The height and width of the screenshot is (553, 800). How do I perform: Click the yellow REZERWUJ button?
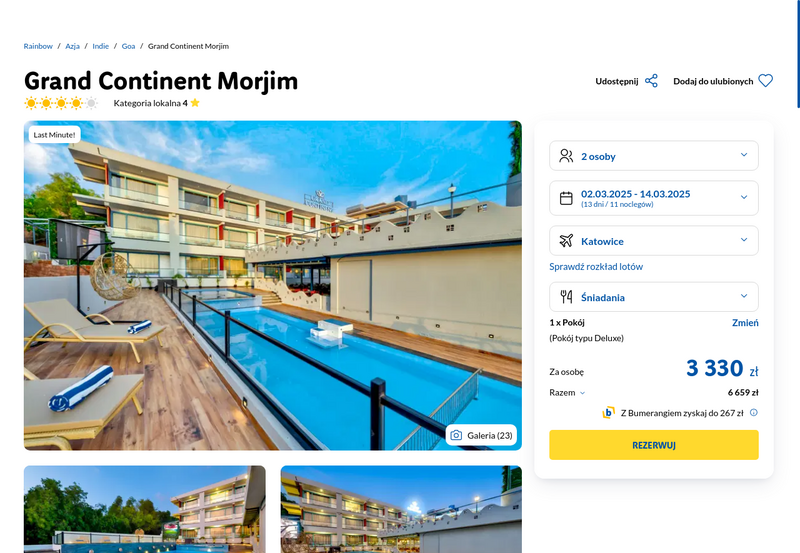[654, 445]
